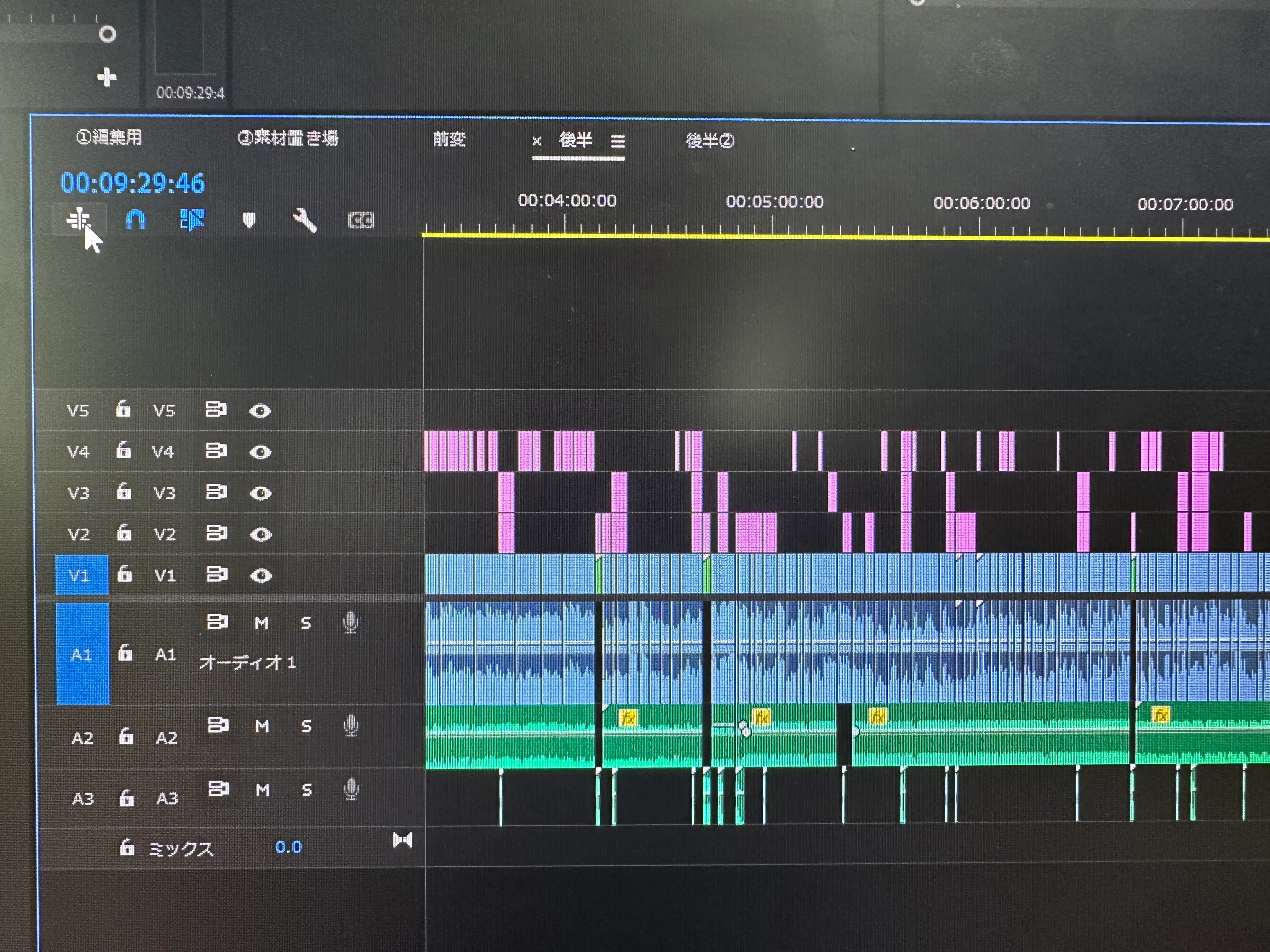
Task: Click the V1 source patching button
Action: (81, 575)
